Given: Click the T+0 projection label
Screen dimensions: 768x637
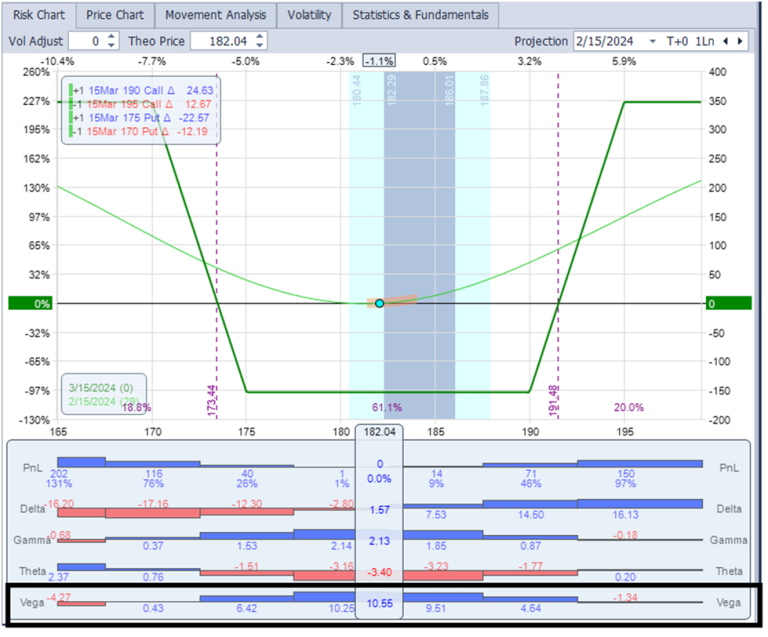Looking at the screenshot, I should [x=676, y=41].
